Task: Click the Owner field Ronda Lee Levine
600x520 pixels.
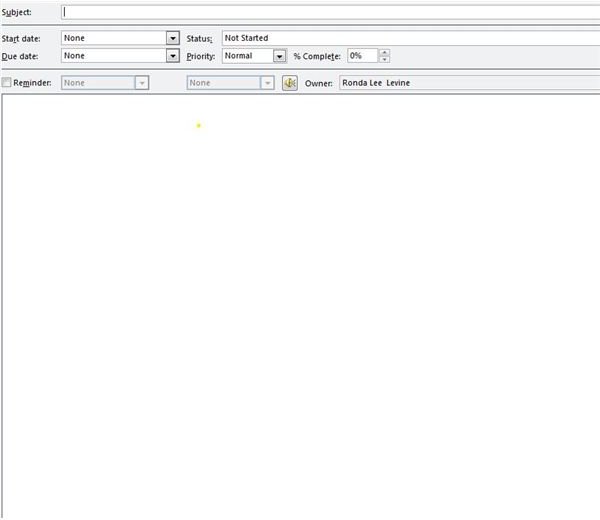Action: click(470, 83)
